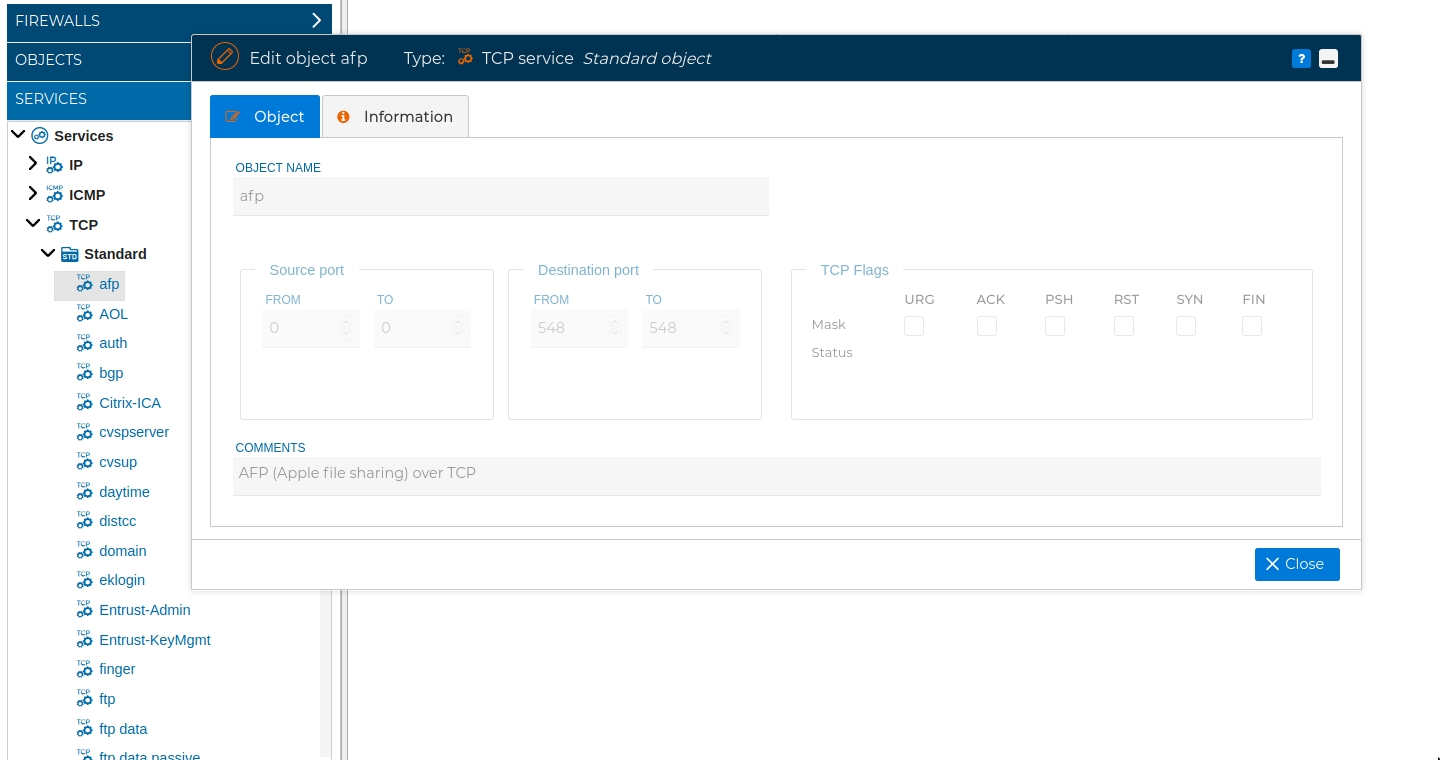Toggle the SYN mask checkbox

tap(1186, 326)
